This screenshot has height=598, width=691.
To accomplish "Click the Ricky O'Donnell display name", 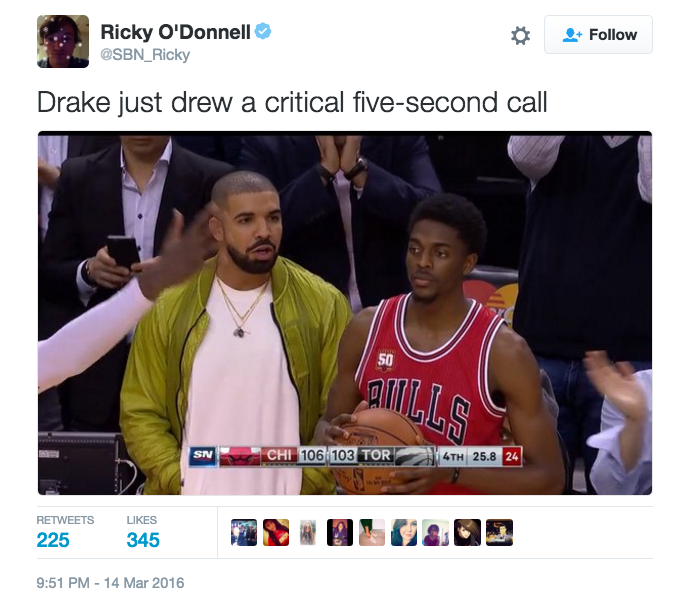I will tap(175, 32).
